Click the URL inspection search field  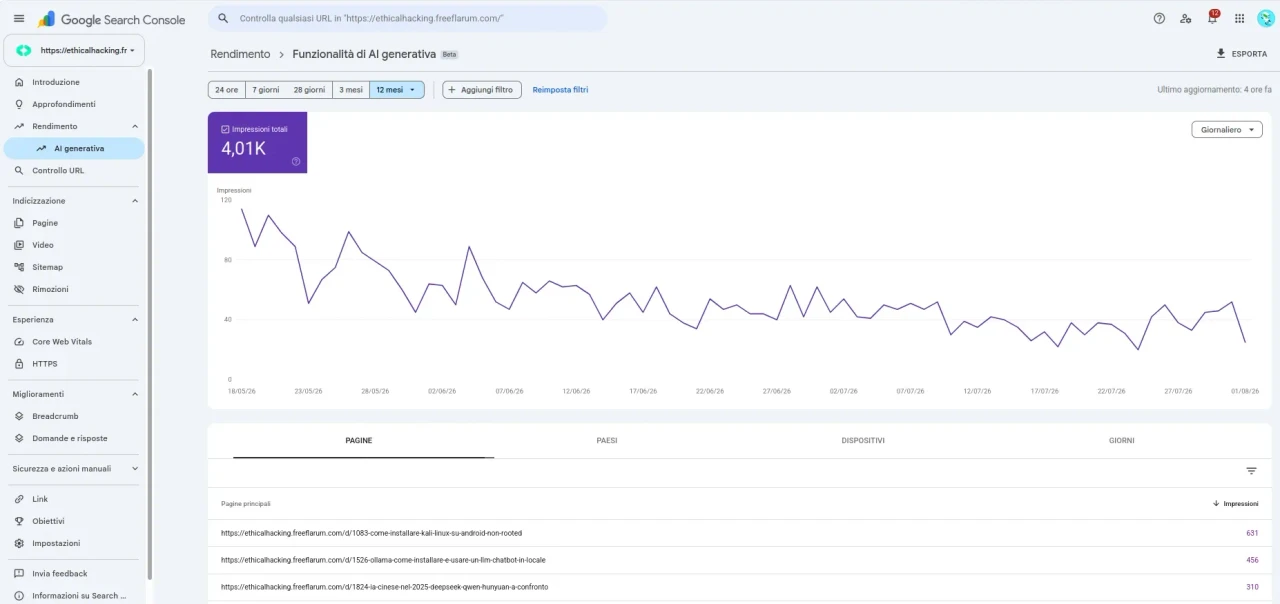(408, 18)
